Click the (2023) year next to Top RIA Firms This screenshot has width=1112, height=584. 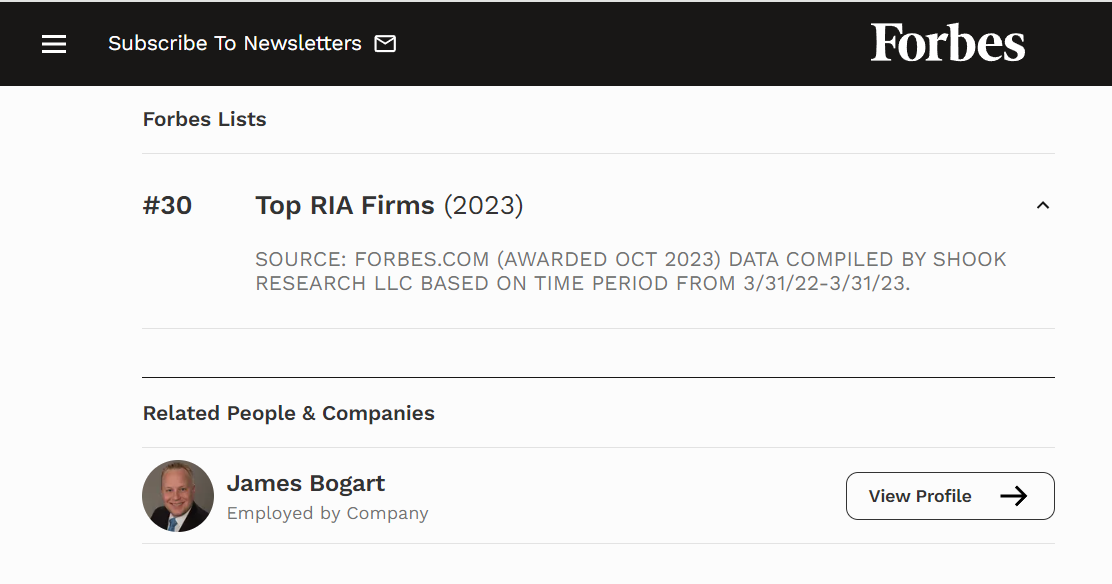pos(484,206)
